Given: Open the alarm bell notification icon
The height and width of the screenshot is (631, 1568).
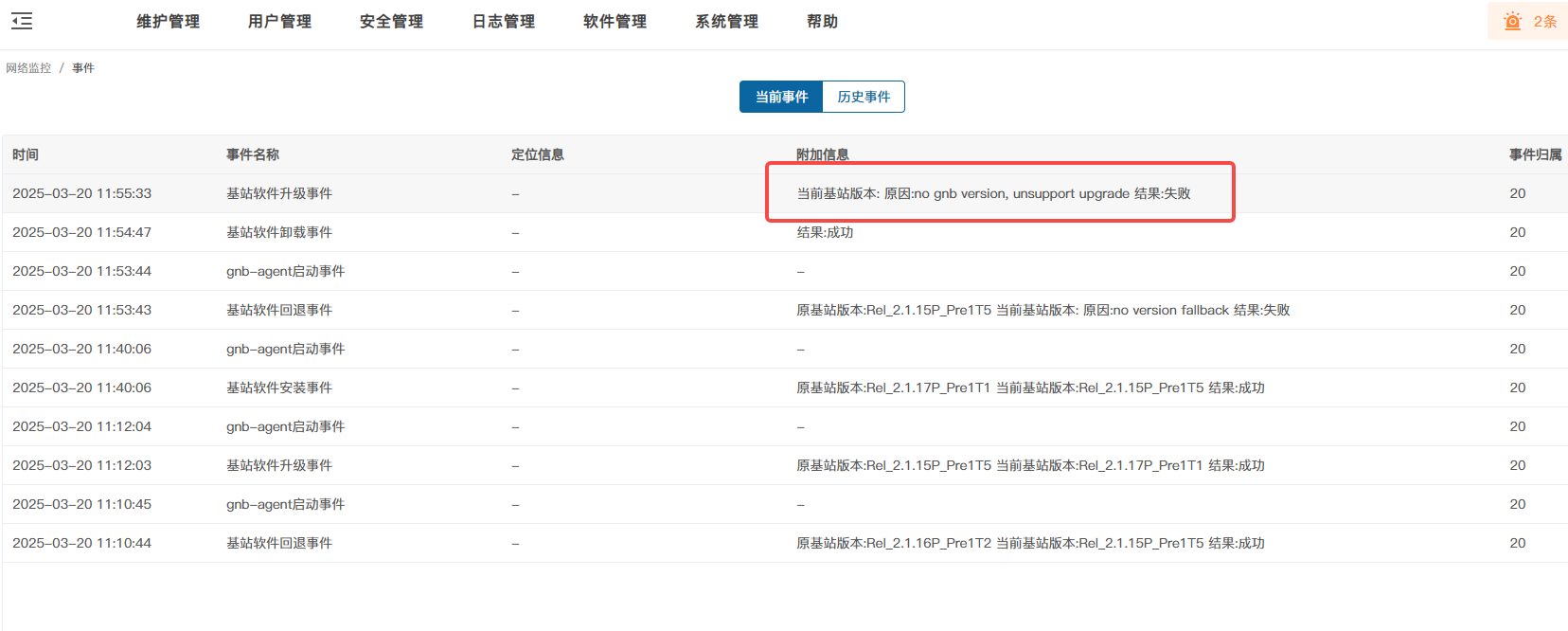Looking at the screenshot, I should [1512, 21].
